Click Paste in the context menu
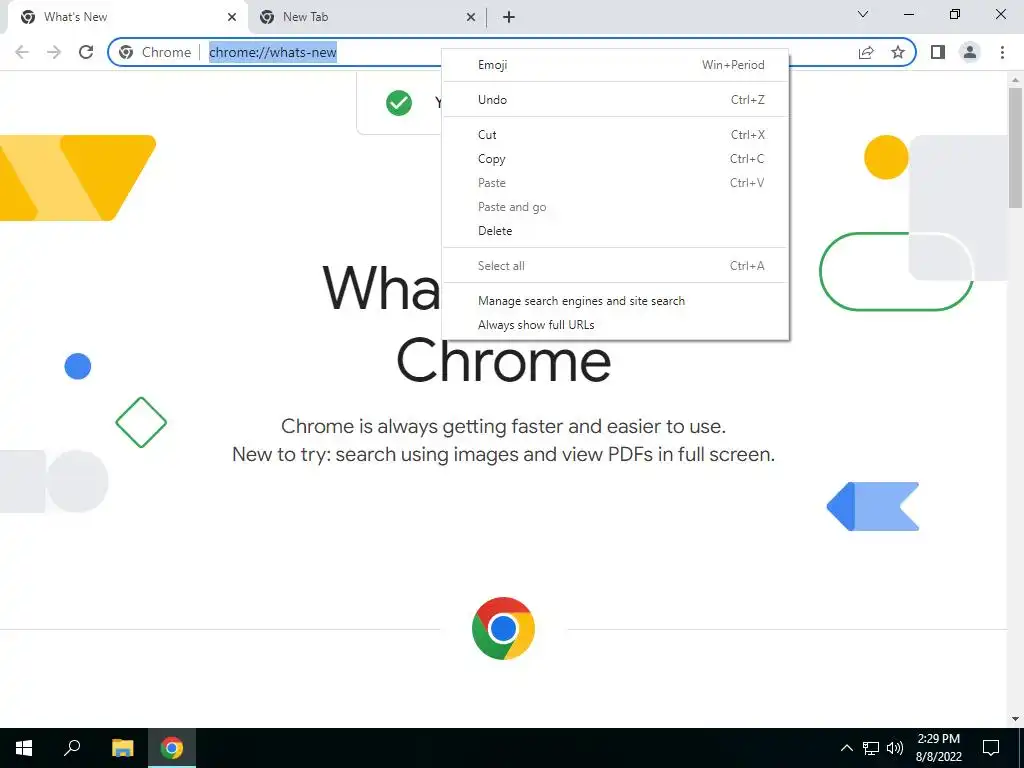This screenshot has height=768, width=1024. pos(615,183)
